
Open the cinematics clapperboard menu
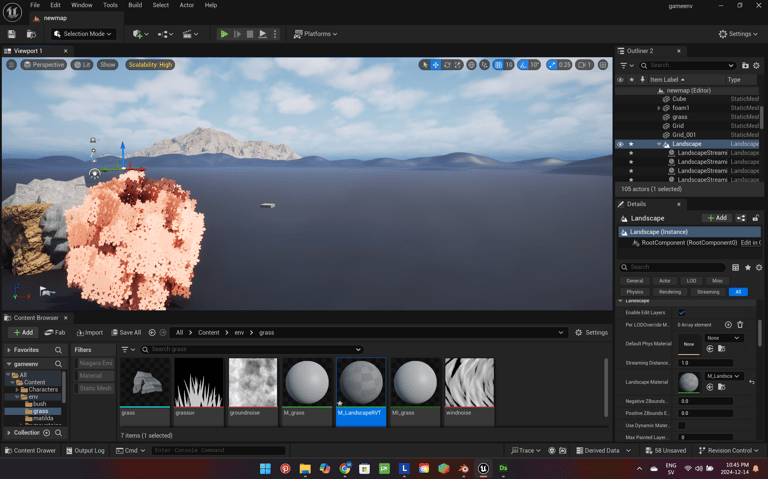[x=188, y=34]
